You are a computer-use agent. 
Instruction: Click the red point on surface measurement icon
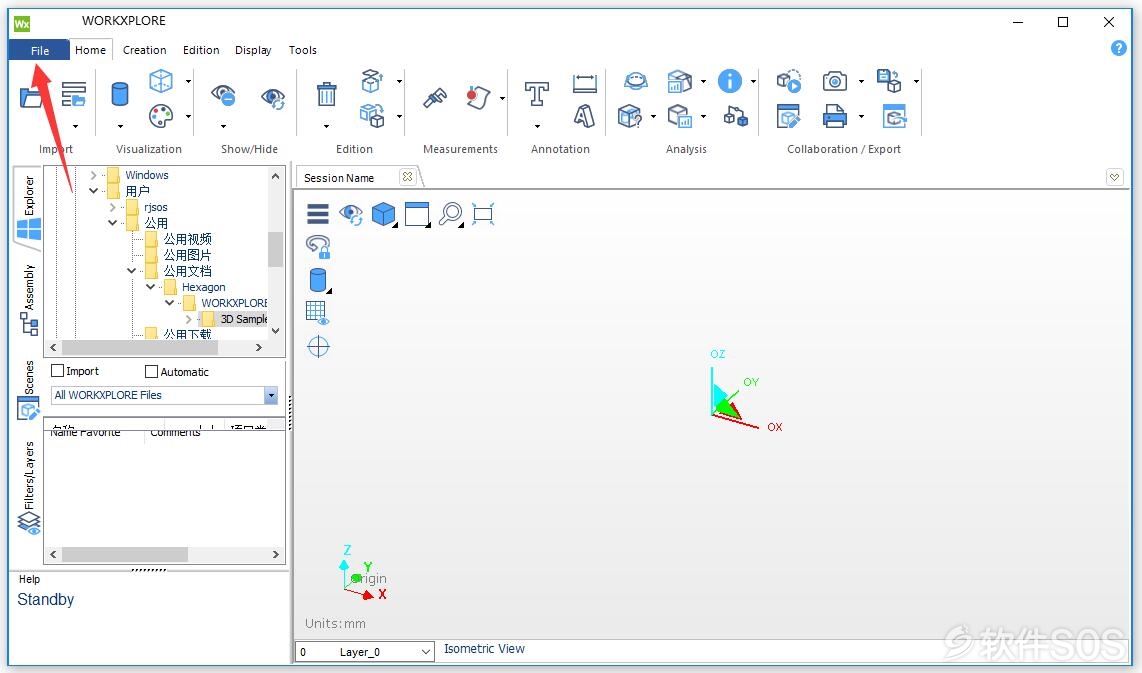coord(478,97)
